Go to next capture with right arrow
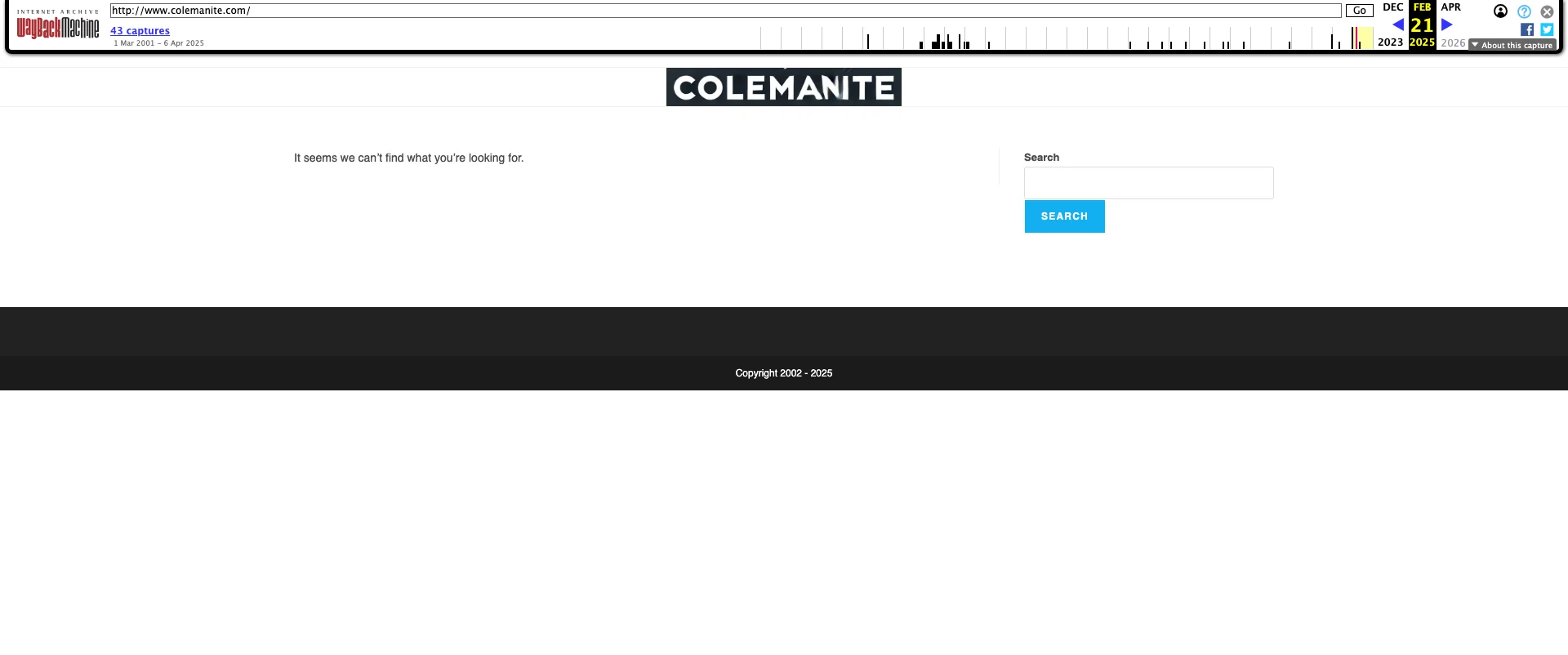Image resolution: width=1568 pixels, height=655 pixels. point(1446,25)
